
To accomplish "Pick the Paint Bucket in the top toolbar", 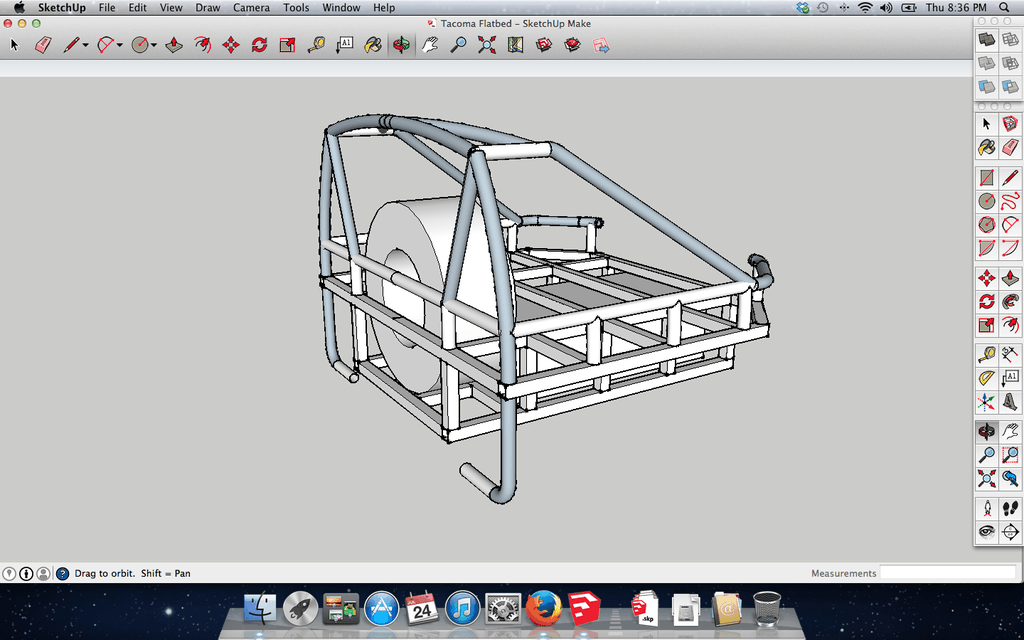I will pos(373,45).
